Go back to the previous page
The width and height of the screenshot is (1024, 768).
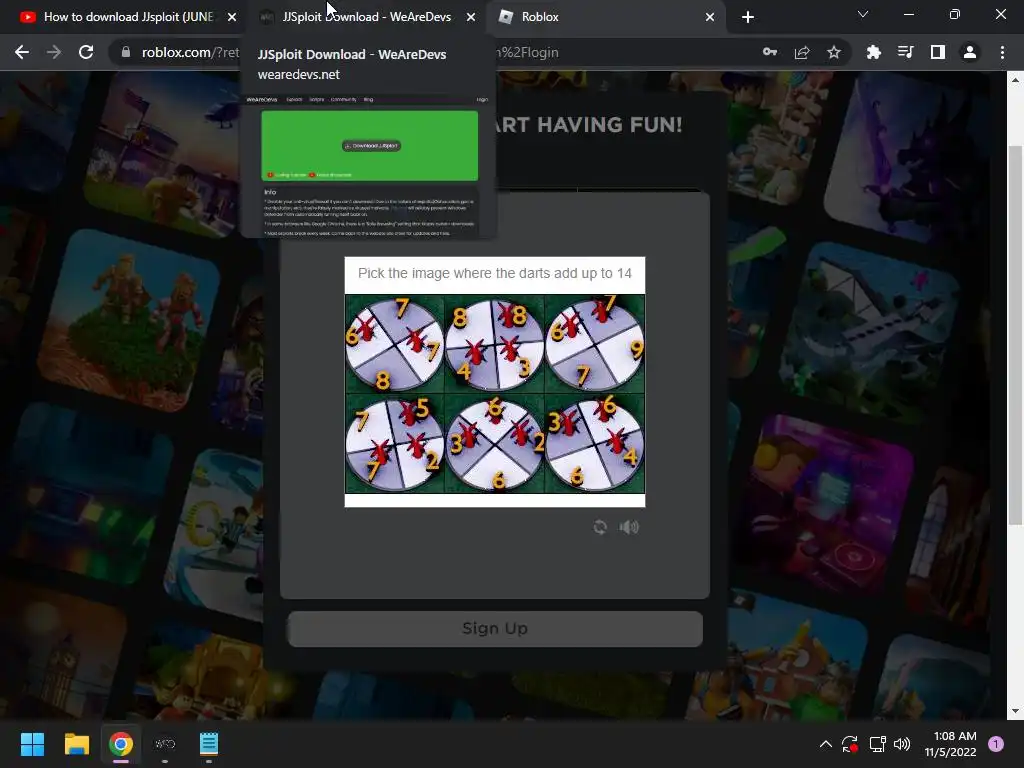tap(22, 52)
